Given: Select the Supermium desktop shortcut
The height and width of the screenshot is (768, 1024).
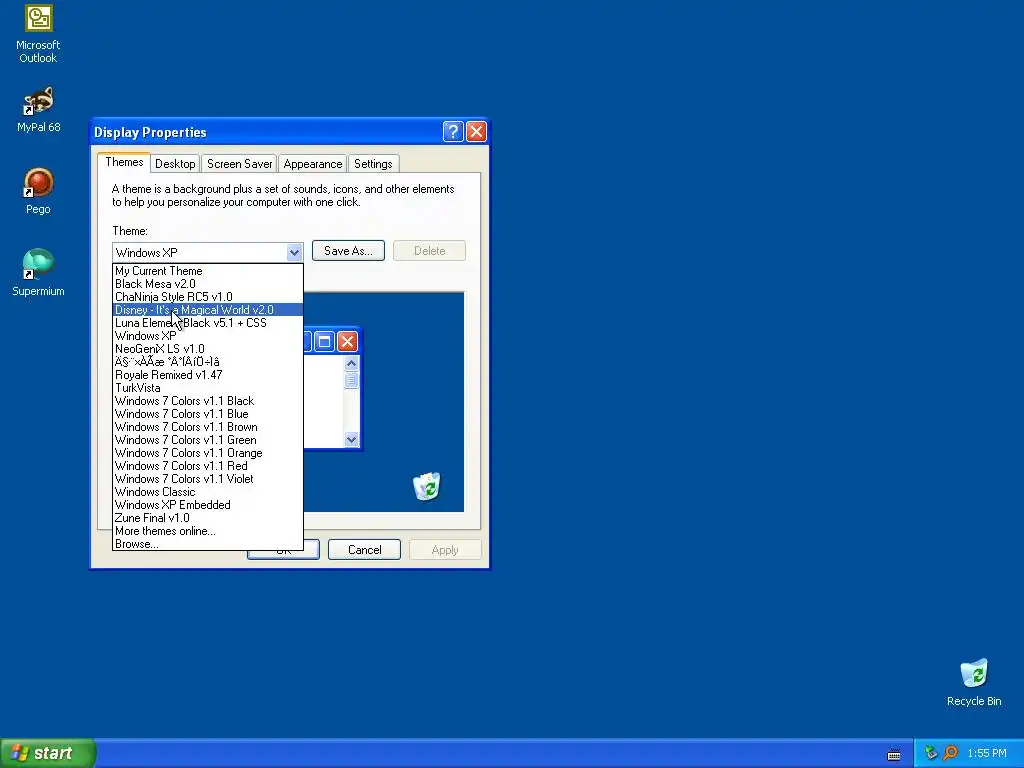Looking at the screenshot, I should click(38, 273).
